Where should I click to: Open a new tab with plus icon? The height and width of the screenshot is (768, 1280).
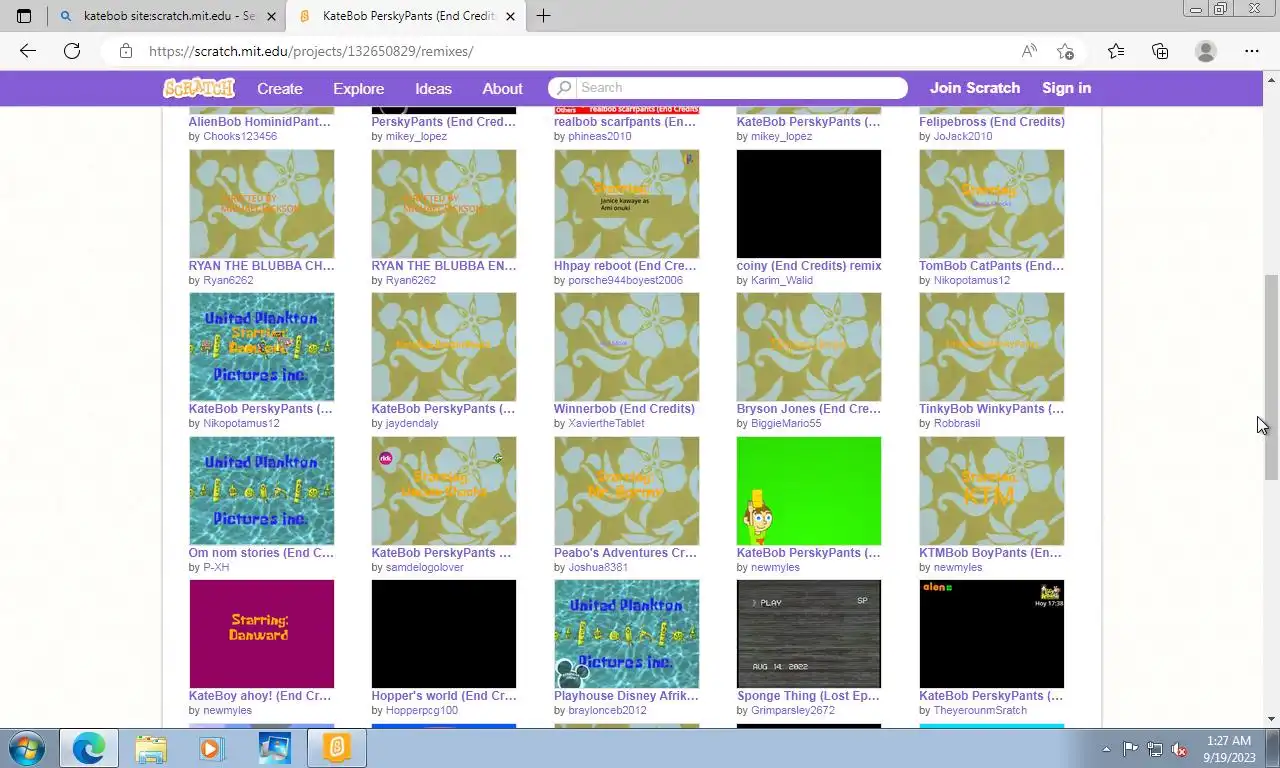[x=543, y=16]
